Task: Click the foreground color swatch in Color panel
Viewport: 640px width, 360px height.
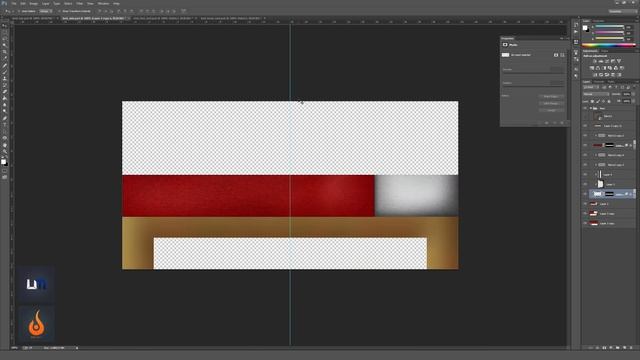Action: [585, 28]
